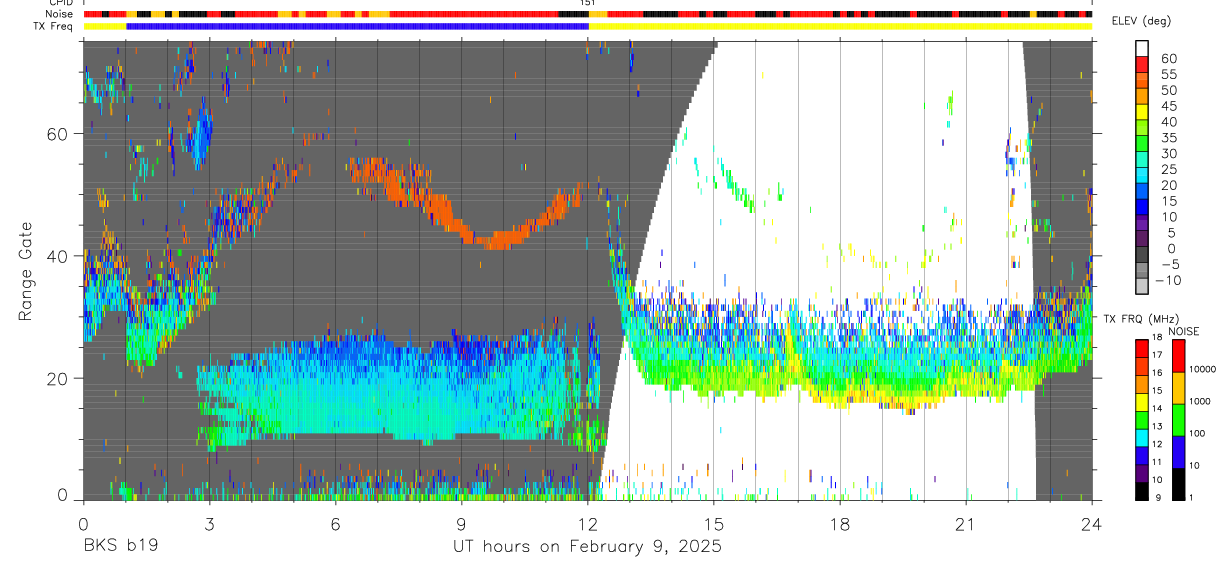Click '25' on the ELEV colorbar scale
The height and width of the screenshot is (567, 1228).
1168,170
